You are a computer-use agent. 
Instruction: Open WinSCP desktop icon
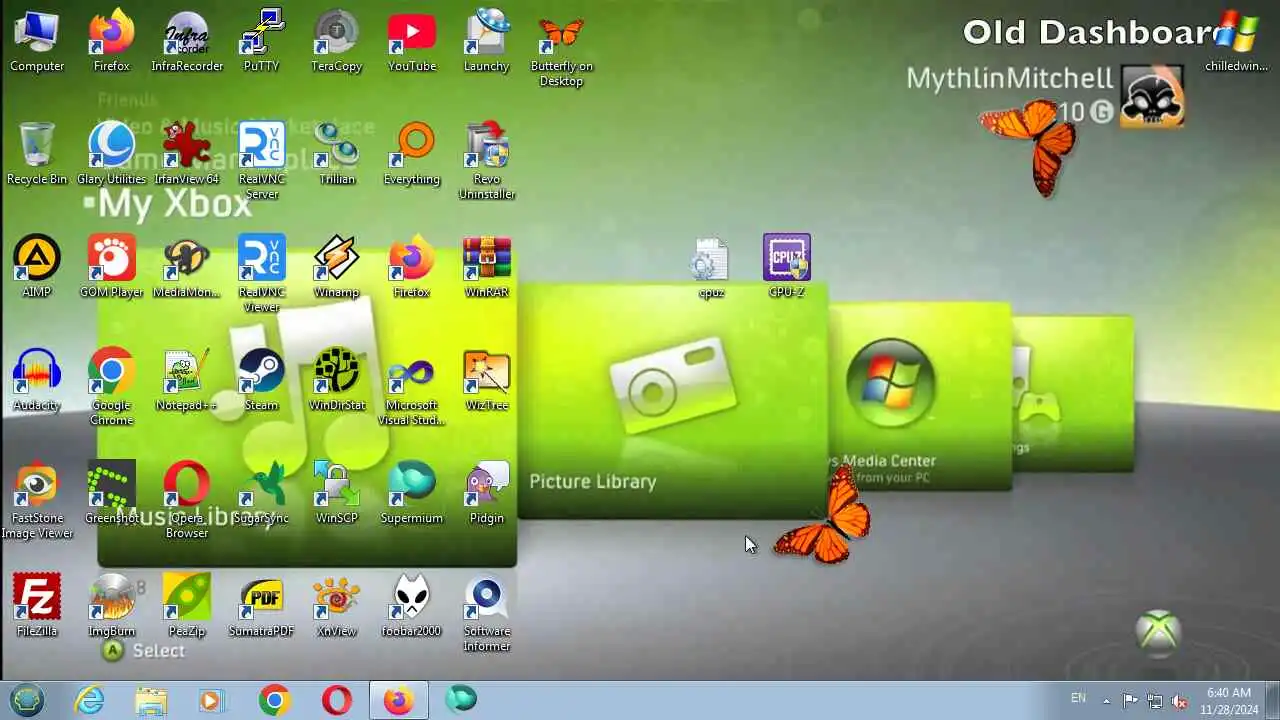[x=336, y=494]
